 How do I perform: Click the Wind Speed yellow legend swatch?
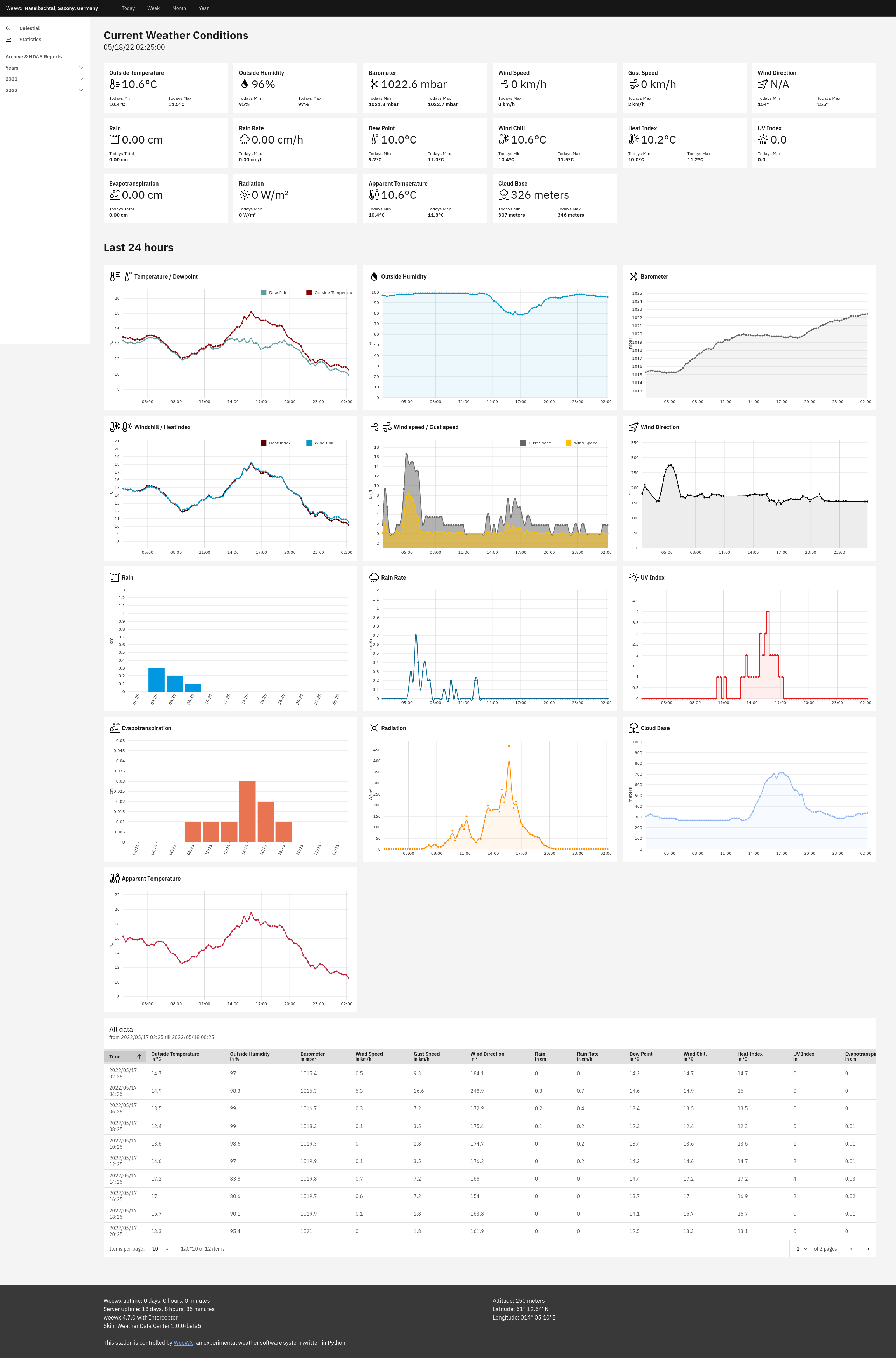pyautogui.click(x=568, y=443)
